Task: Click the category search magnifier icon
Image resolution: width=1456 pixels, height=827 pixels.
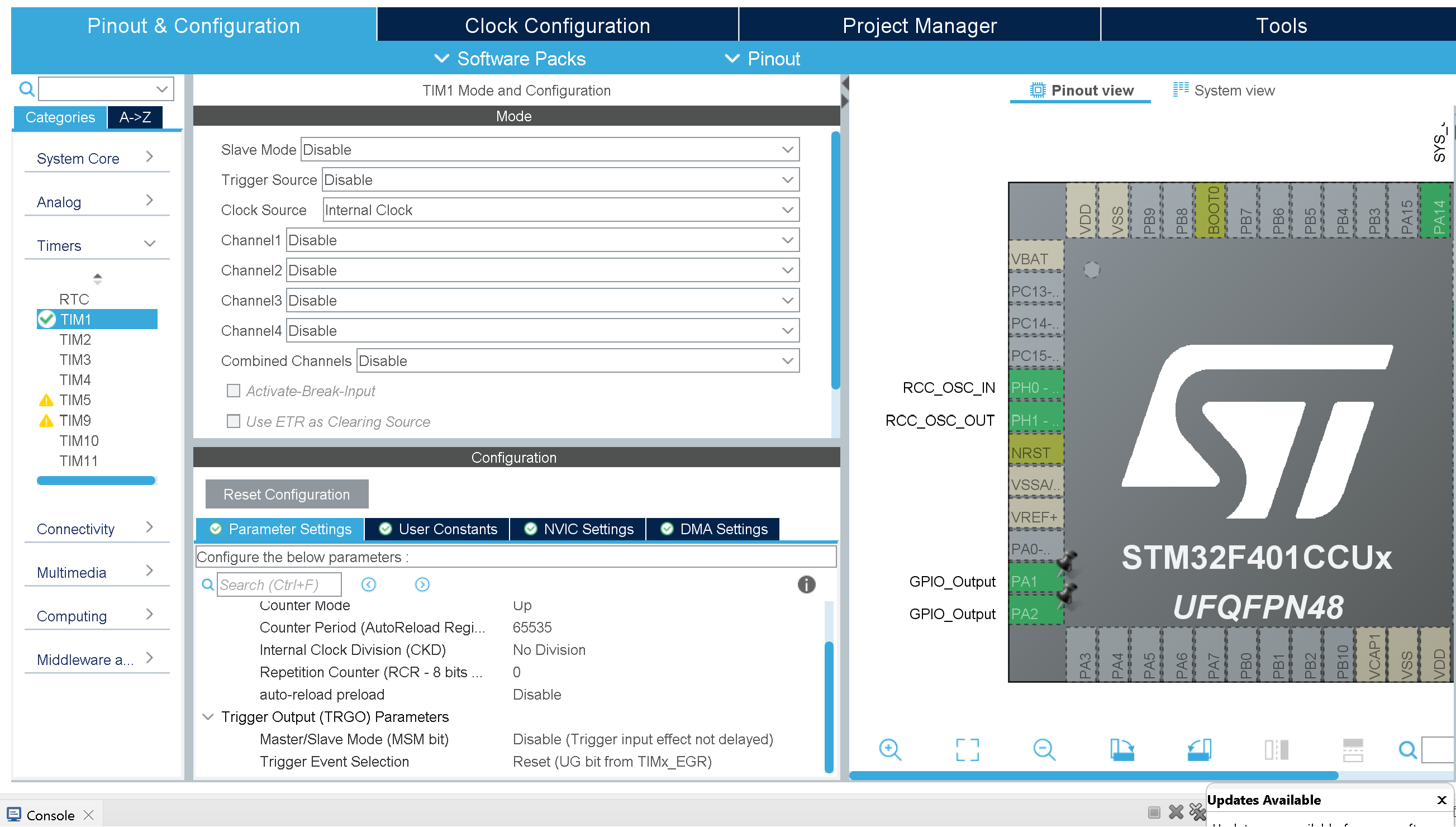Action: 26,89
